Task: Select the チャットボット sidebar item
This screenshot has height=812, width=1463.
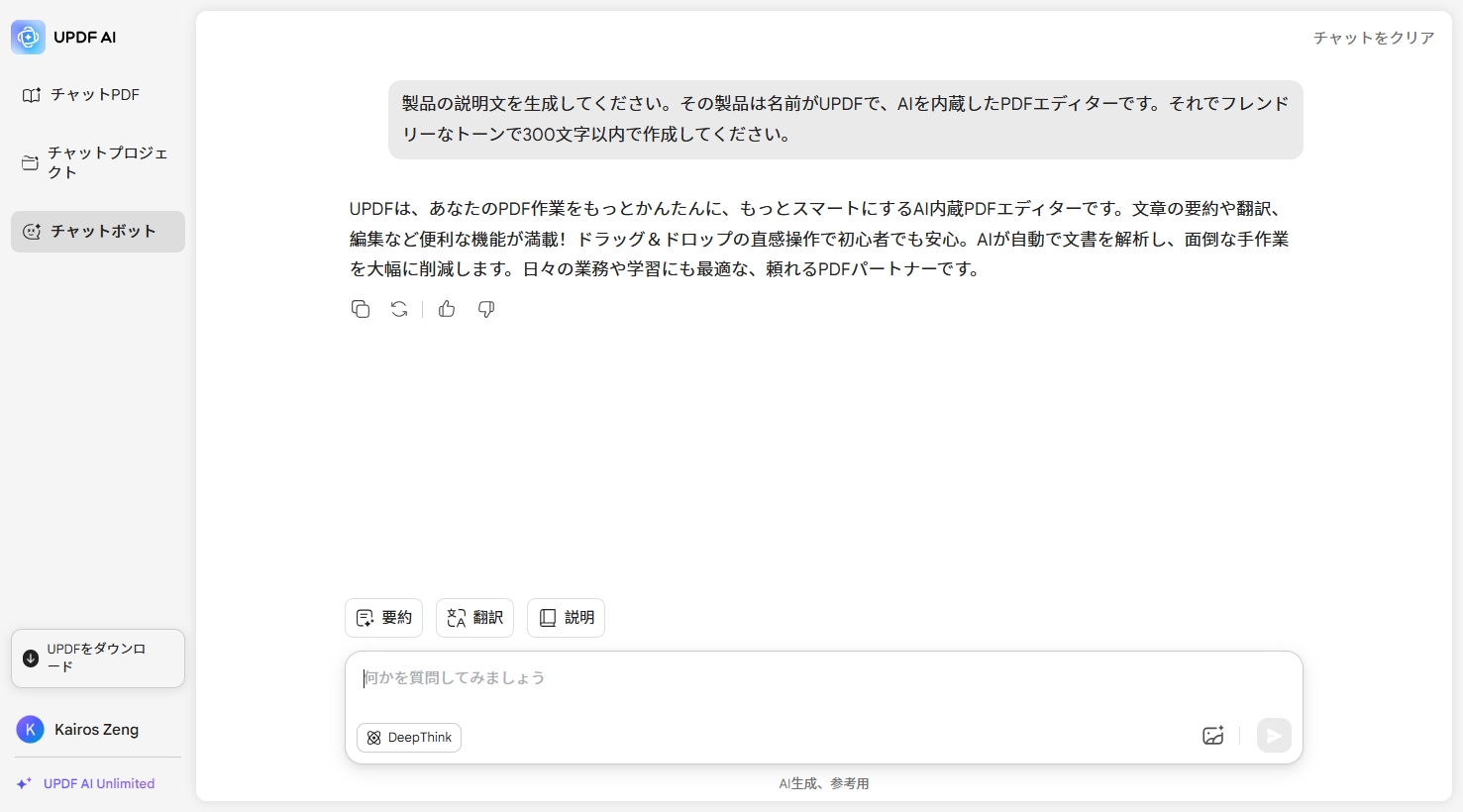Action: click(x=97, y=232)
